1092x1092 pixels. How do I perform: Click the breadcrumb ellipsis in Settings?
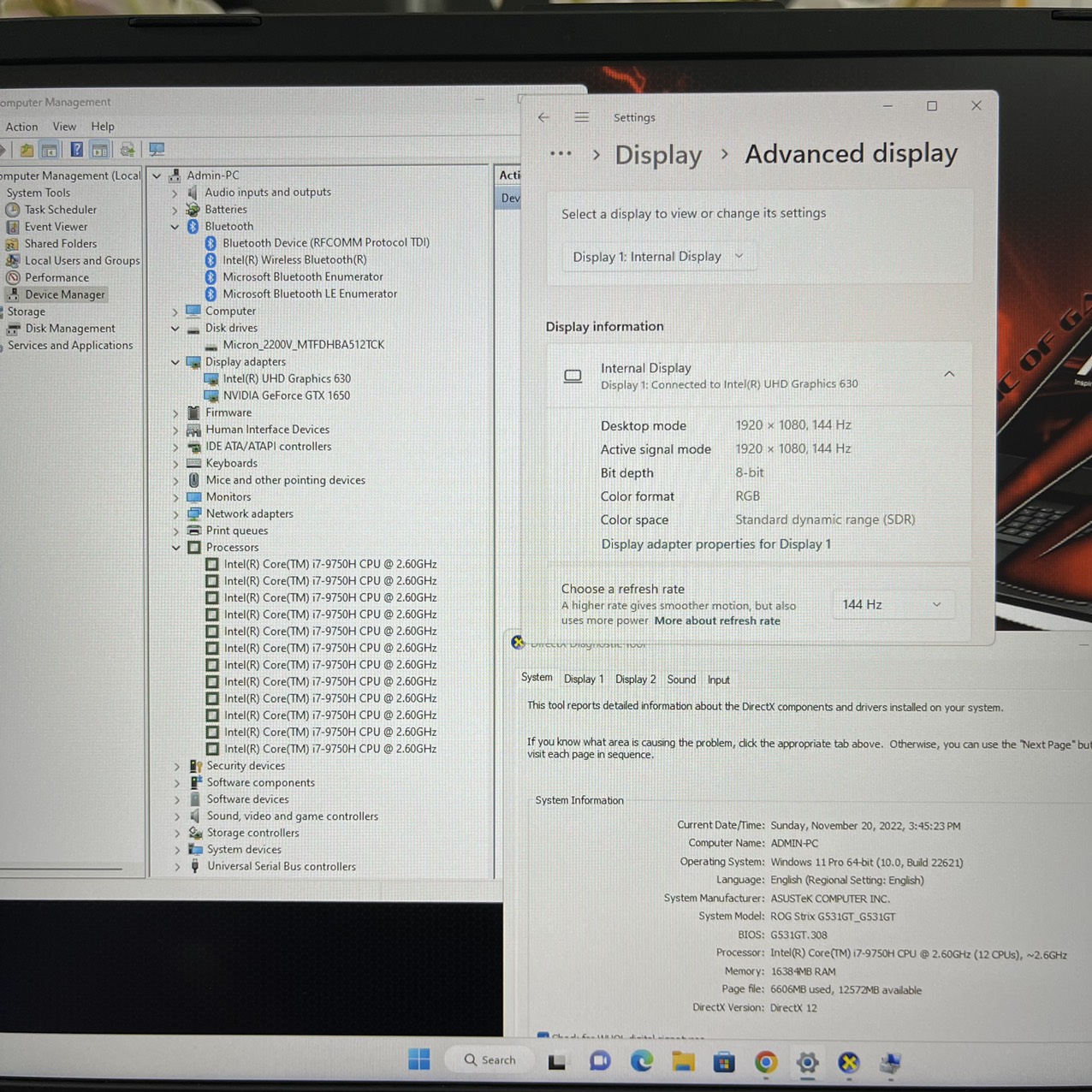[x=561, y=154]
